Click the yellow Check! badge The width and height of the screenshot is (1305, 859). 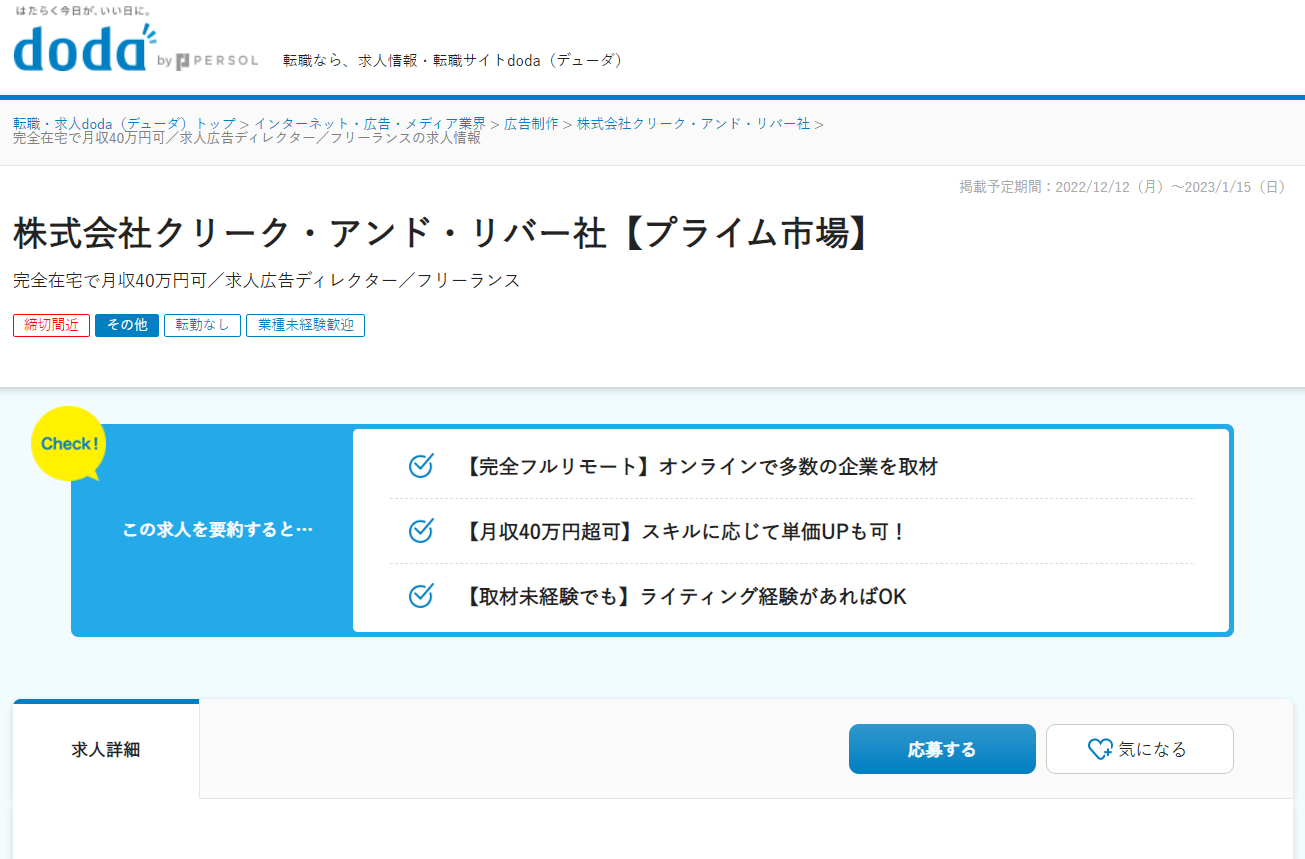(x=69, y=443)
